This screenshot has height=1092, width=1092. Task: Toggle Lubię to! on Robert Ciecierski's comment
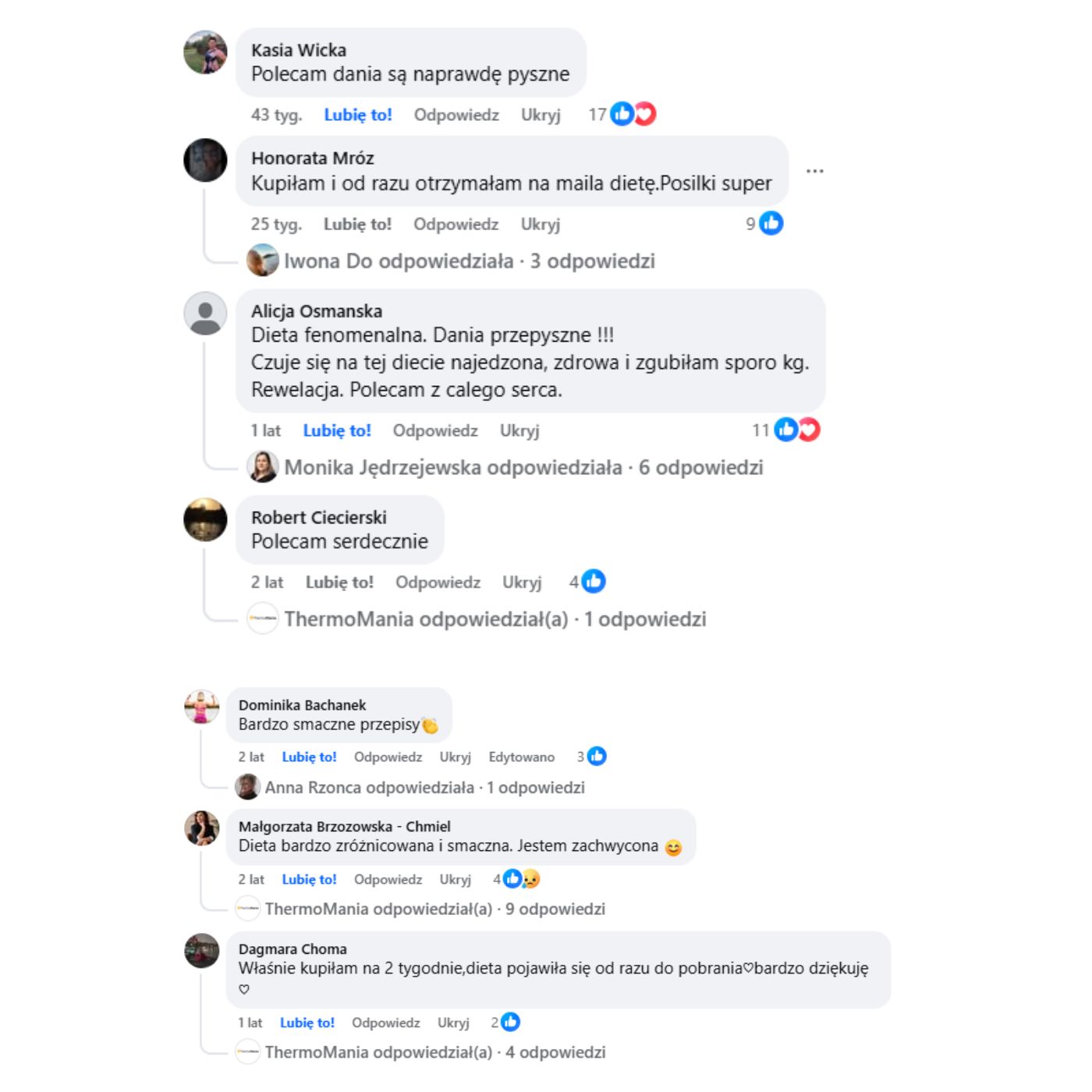[x=339, y=583]
